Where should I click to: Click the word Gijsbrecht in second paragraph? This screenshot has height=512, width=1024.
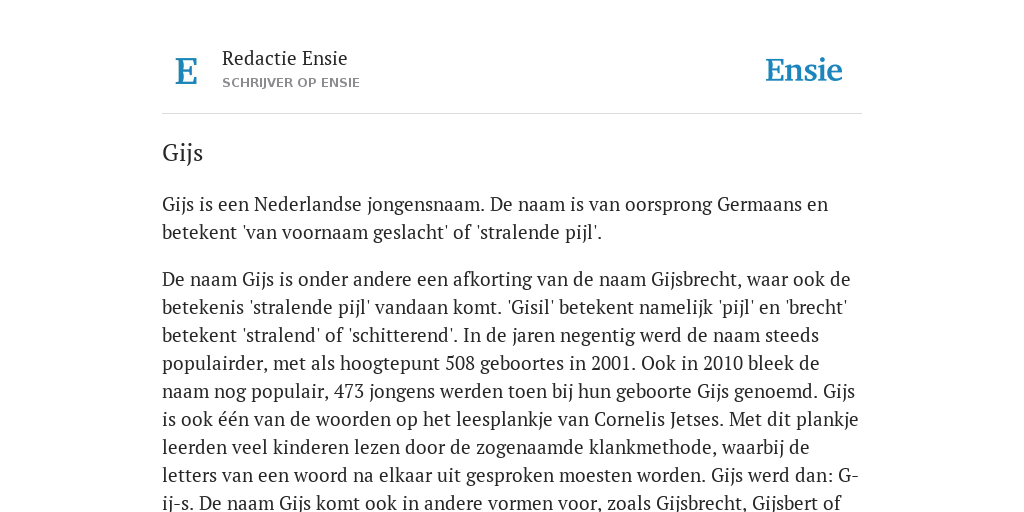coord(695,280)
